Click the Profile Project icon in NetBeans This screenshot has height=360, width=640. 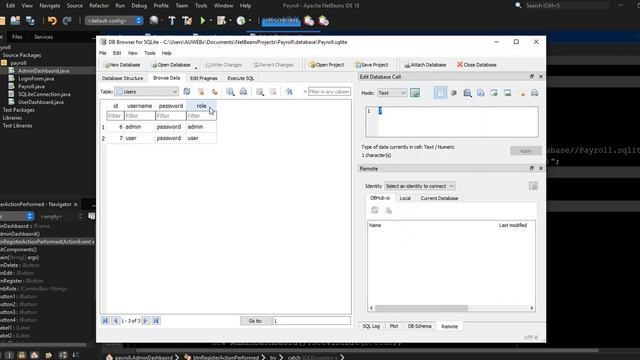(x=241, y=20)
